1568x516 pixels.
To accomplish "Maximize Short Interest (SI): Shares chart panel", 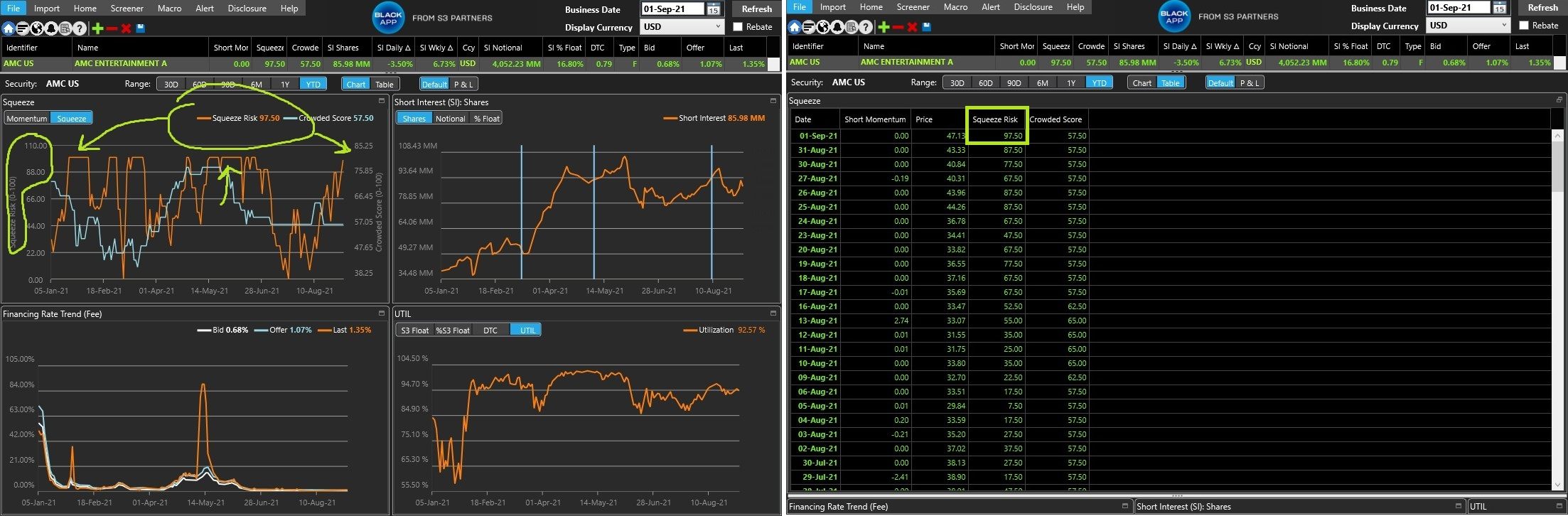I will 773,102.
